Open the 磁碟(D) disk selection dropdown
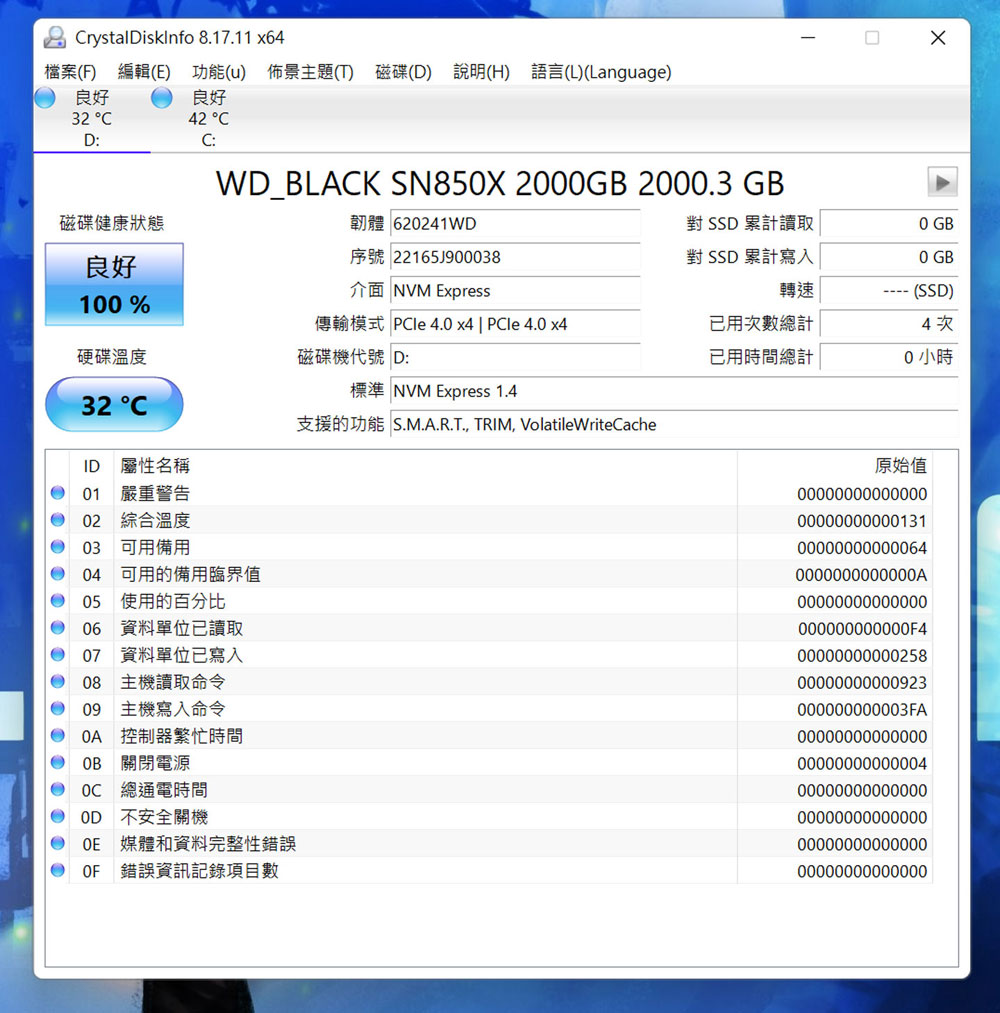This screenshot has width=1000, height=1013. click(402, 72)
